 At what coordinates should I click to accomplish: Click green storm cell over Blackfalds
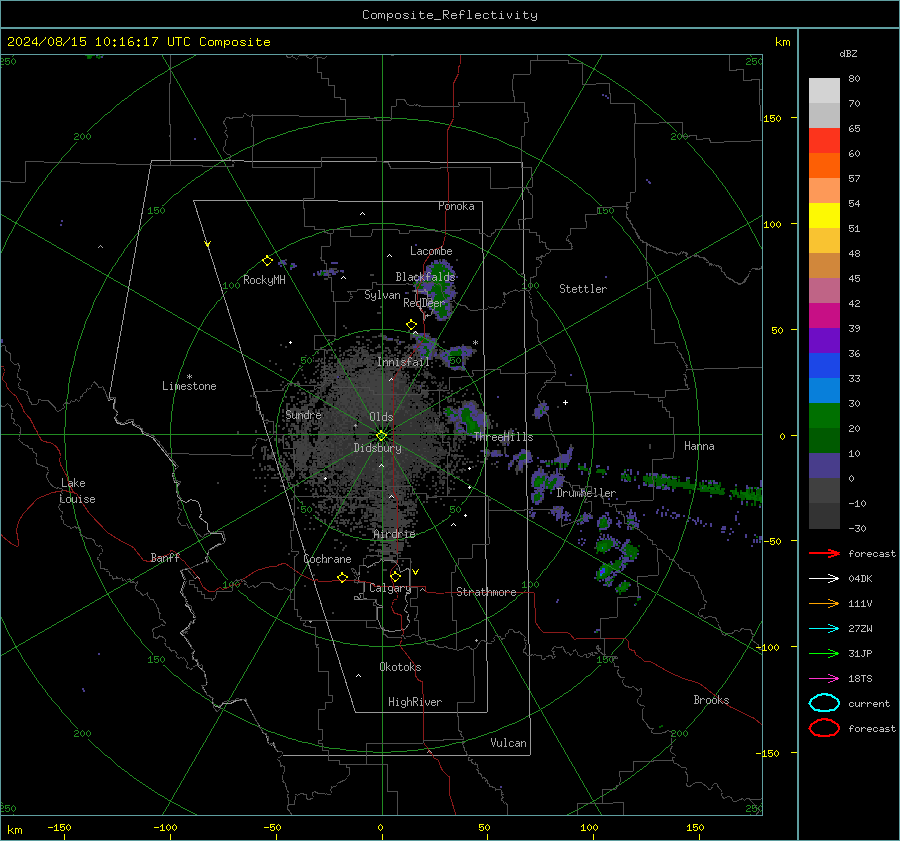tap(440, 289)
